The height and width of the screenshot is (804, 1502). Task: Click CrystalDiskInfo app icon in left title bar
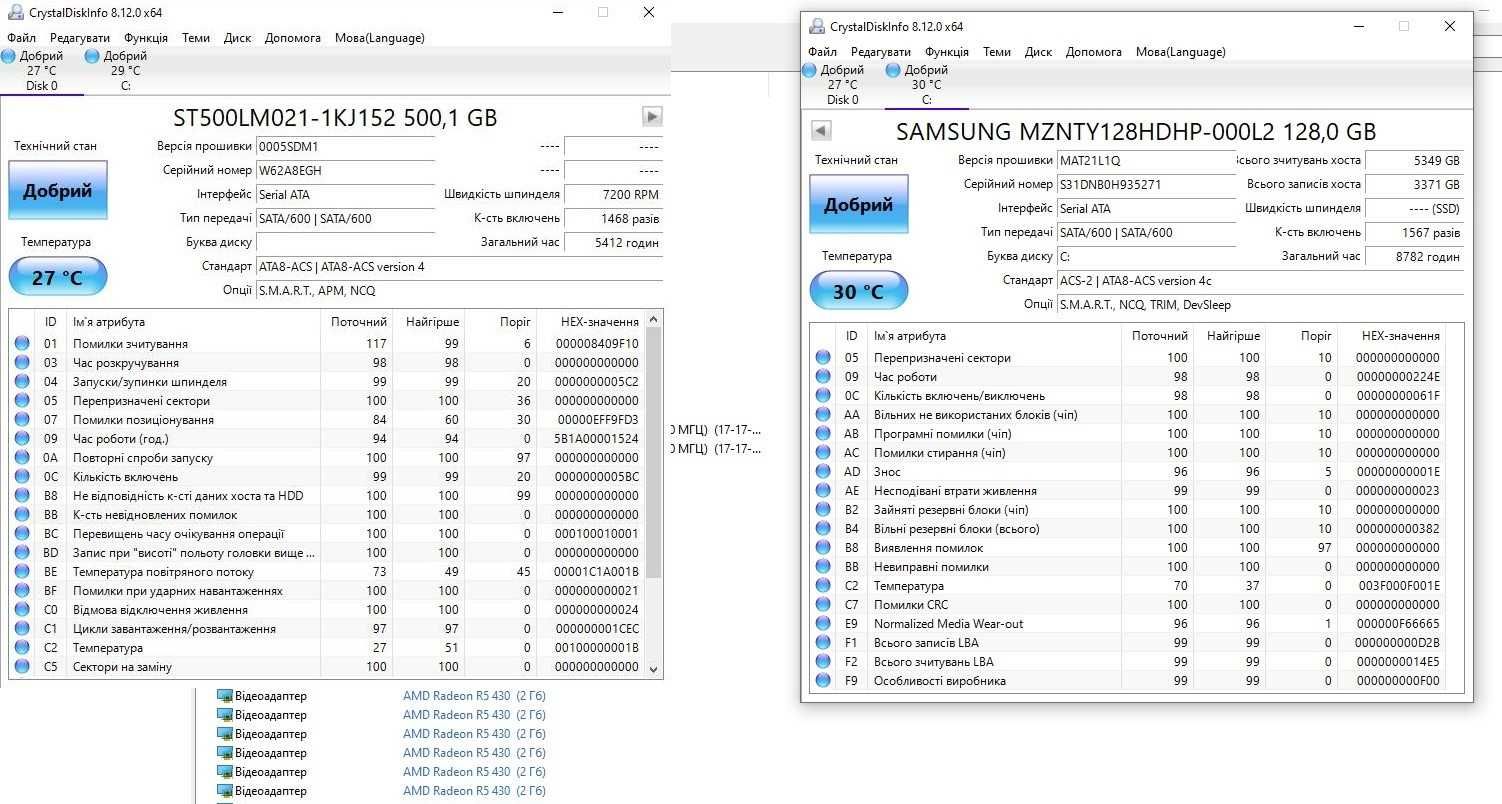coord(15,13)
